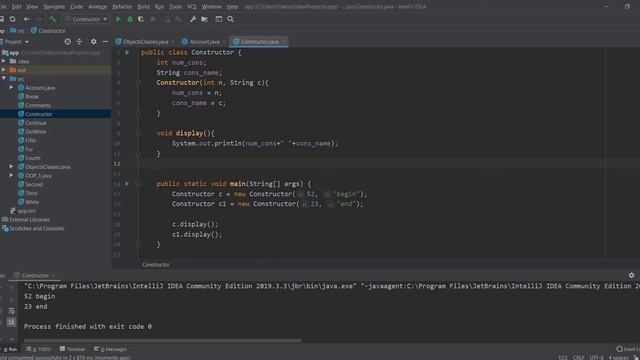This screenshot has height=360, width=640.
Task: Click the Locate/Scroll from Source target icon
Action: [x=68, y=42]
